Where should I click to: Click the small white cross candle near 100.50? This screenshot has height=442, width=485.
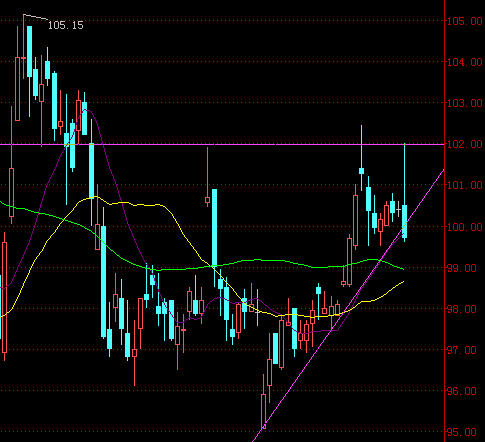[398, 209]
